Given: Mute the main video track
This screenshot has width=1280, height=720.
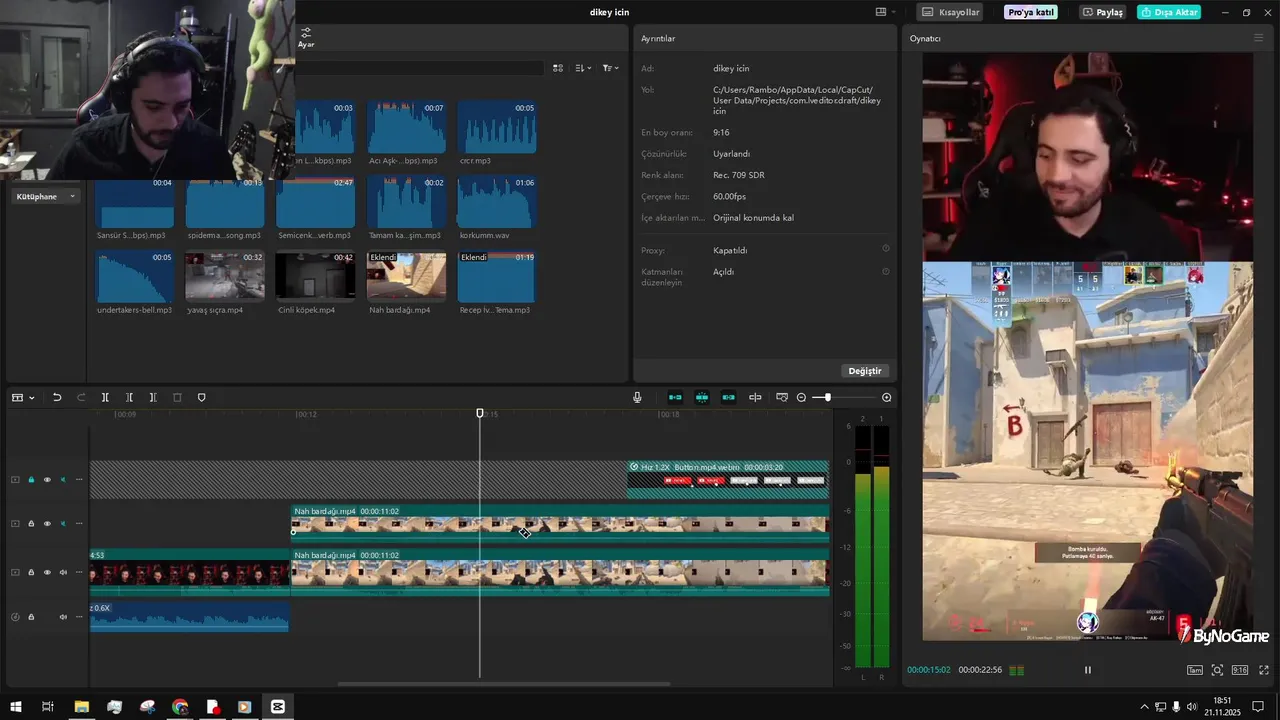Looking at the screenshot, I should [63, 572].
